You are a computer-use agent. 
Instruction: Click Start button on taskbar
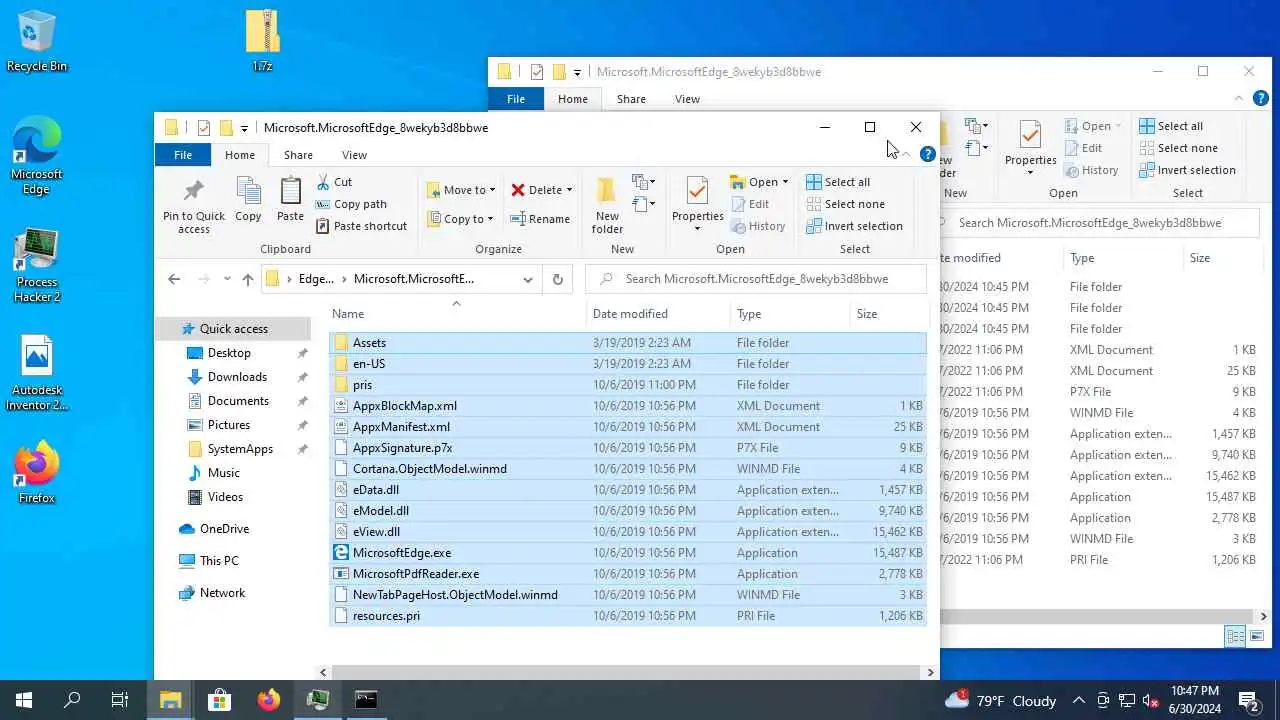(x=24, y=700)
